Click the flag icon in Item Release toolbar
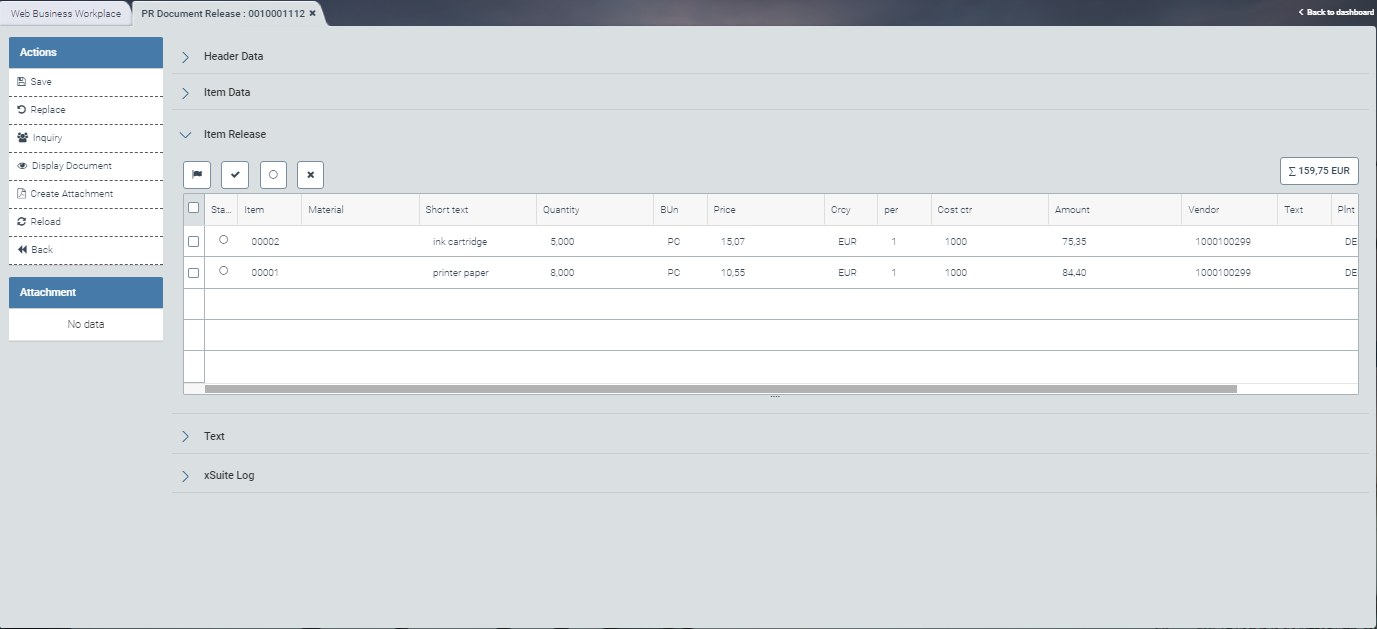1377x629 pixels. 197,174
